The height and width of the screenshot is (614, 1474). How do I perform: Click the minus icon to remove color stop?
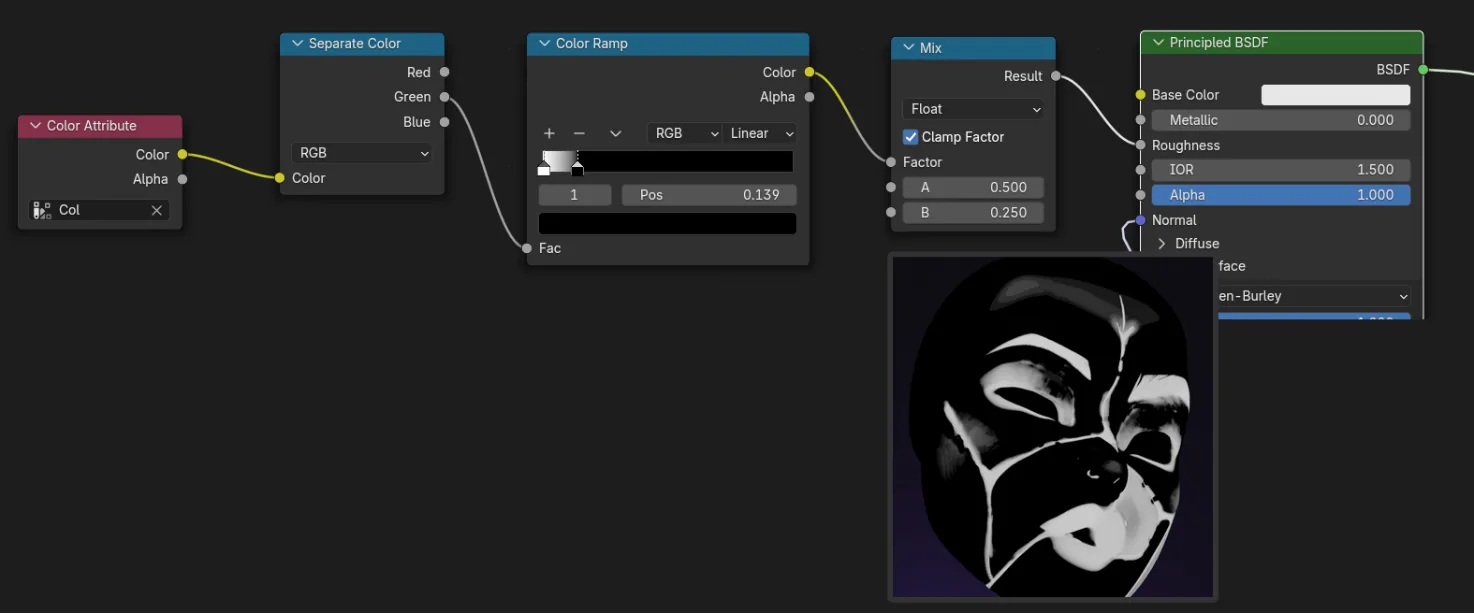click(x=579, y=133)
